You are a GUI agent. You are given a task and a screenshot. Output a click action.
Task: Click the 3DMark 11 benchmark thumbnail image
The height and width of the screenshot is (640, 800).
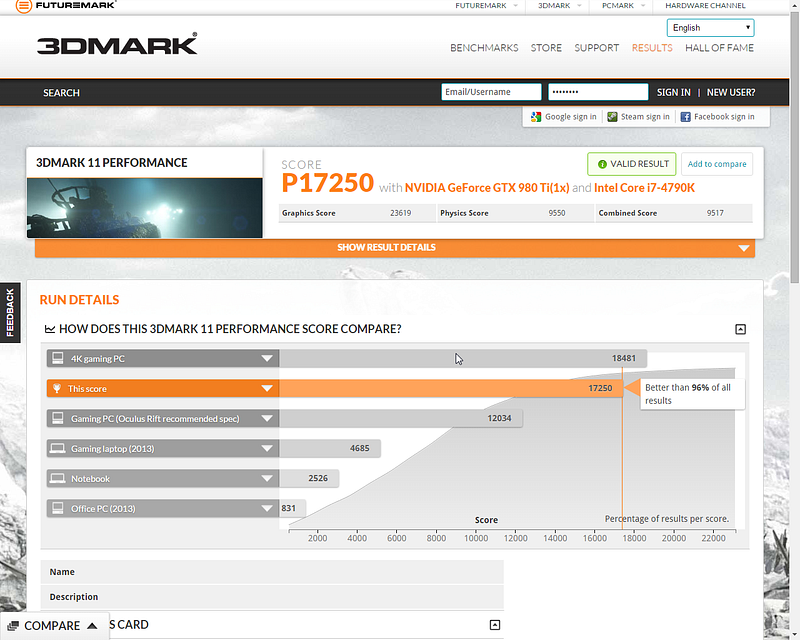click(144, 208)
